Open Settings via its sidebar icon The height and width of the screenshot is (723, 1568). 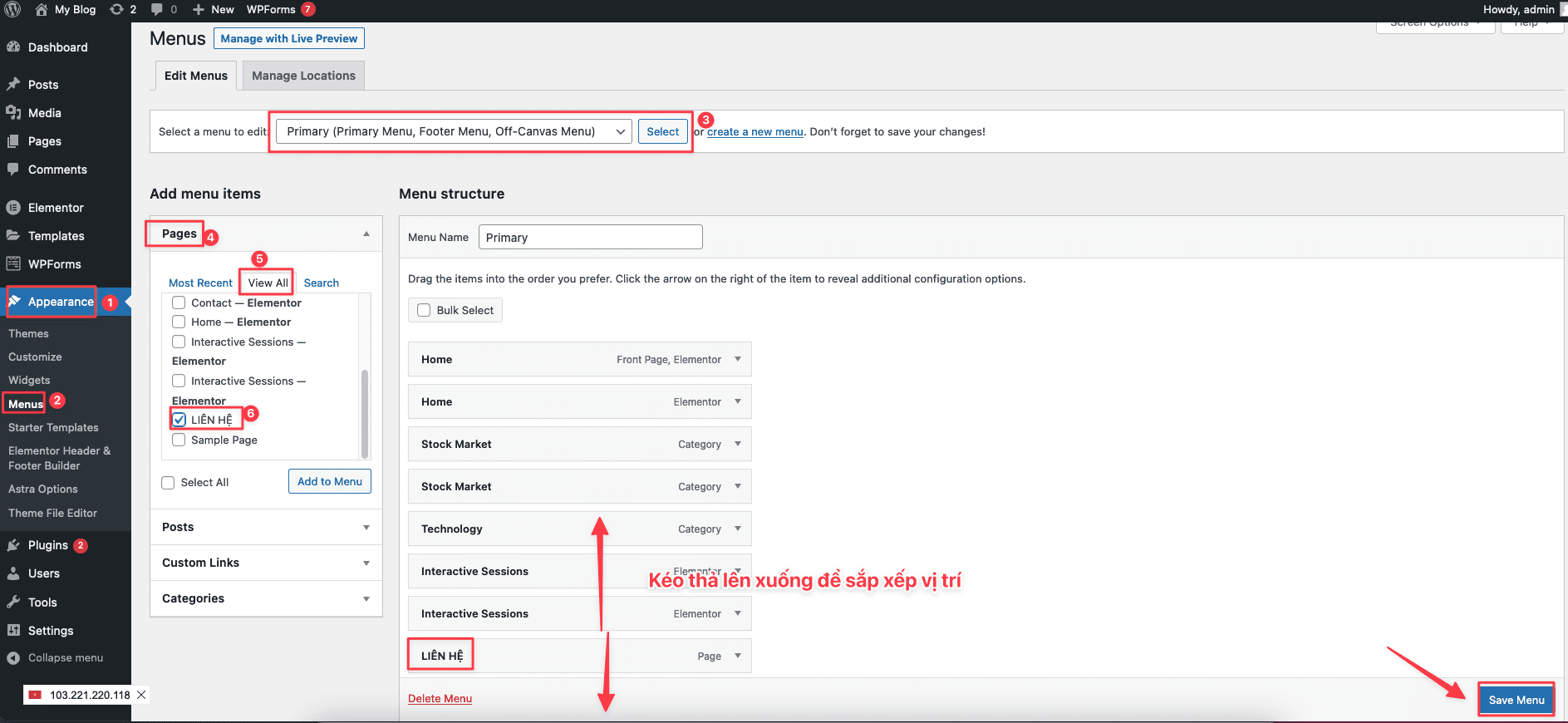(13, 631)
